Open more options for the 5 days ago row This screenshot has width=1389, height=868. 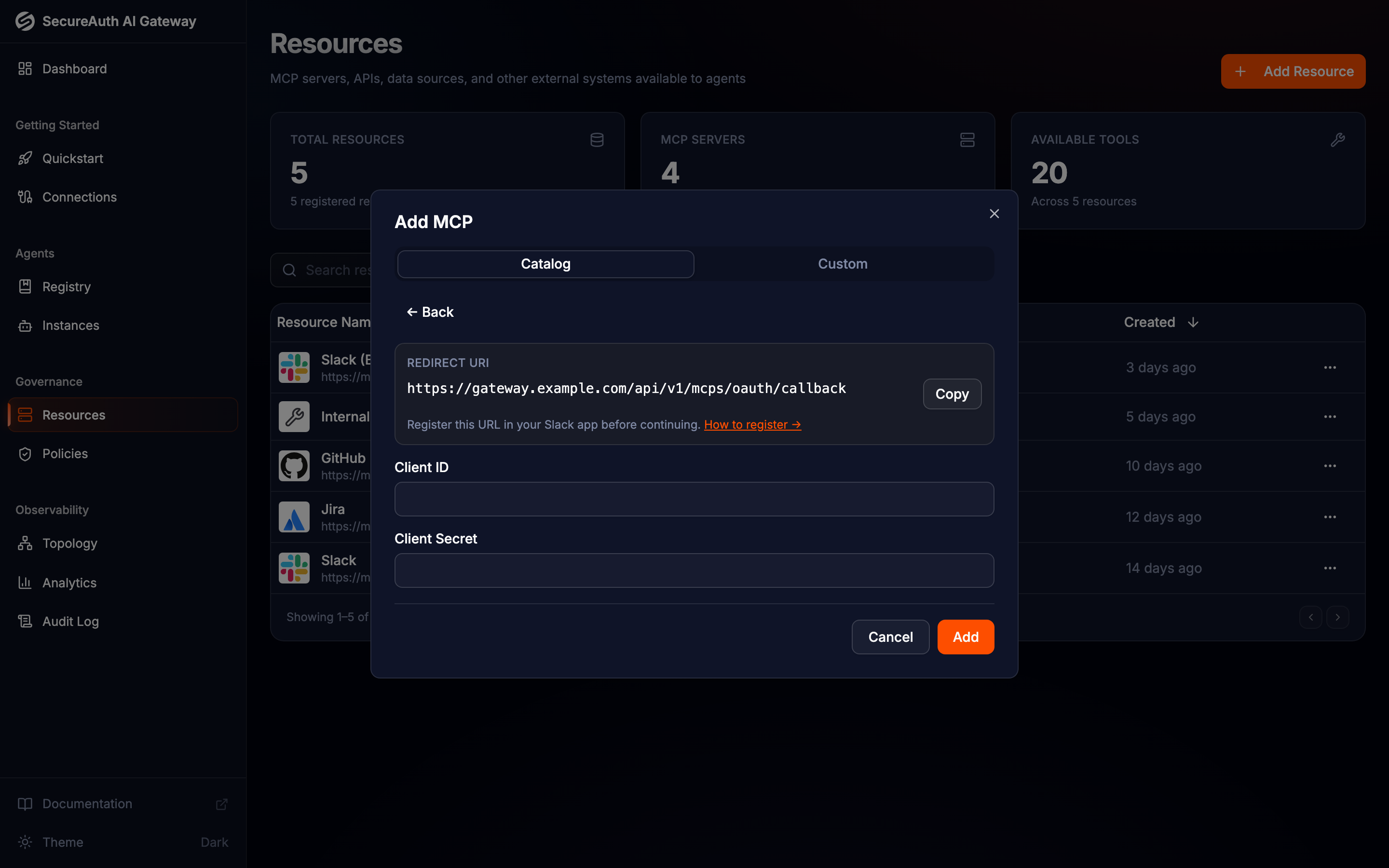click(x=1330, y=417)
